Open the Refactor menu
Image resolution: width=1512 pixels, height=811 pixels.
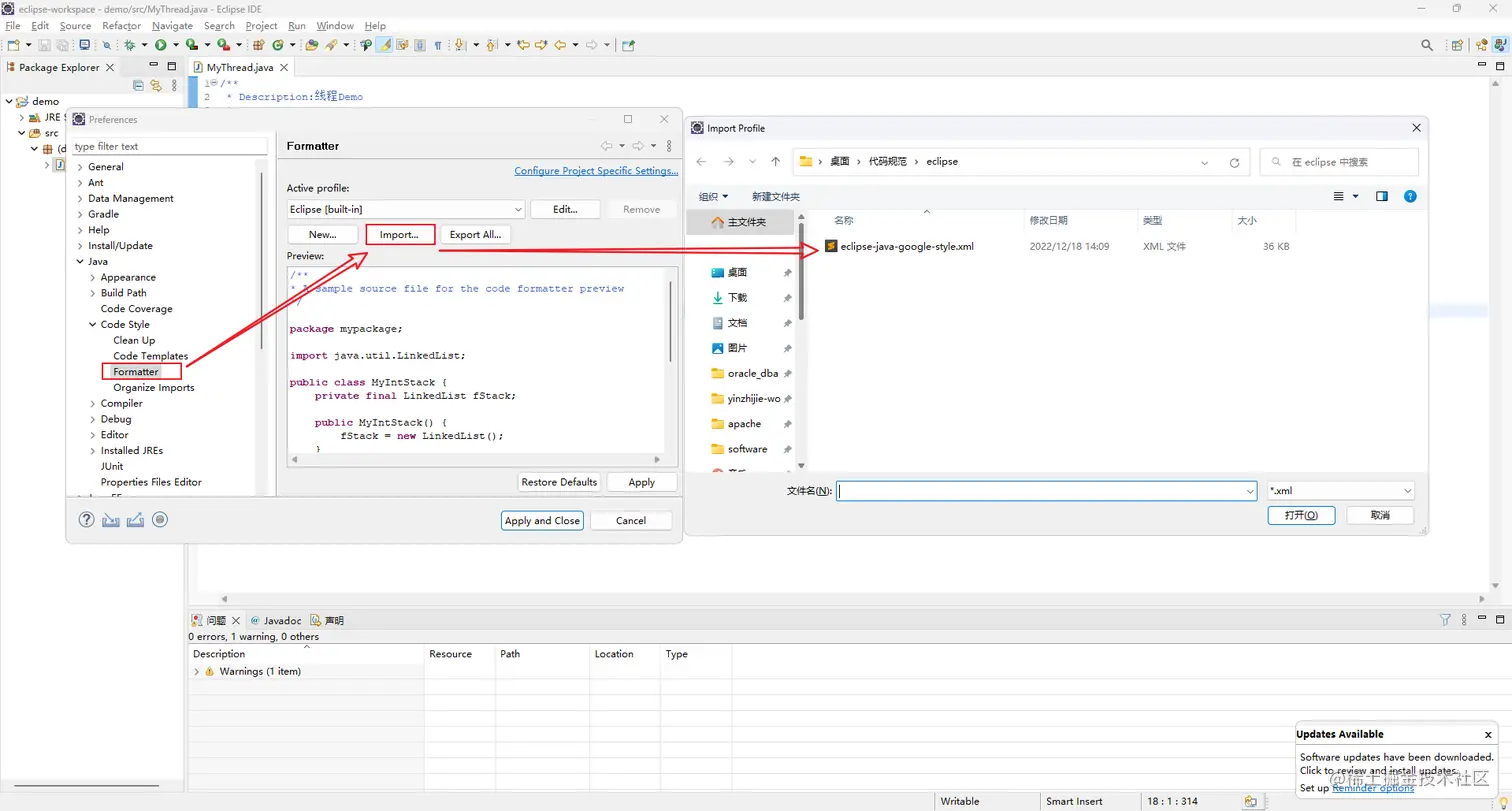click(x=122, y=26)
